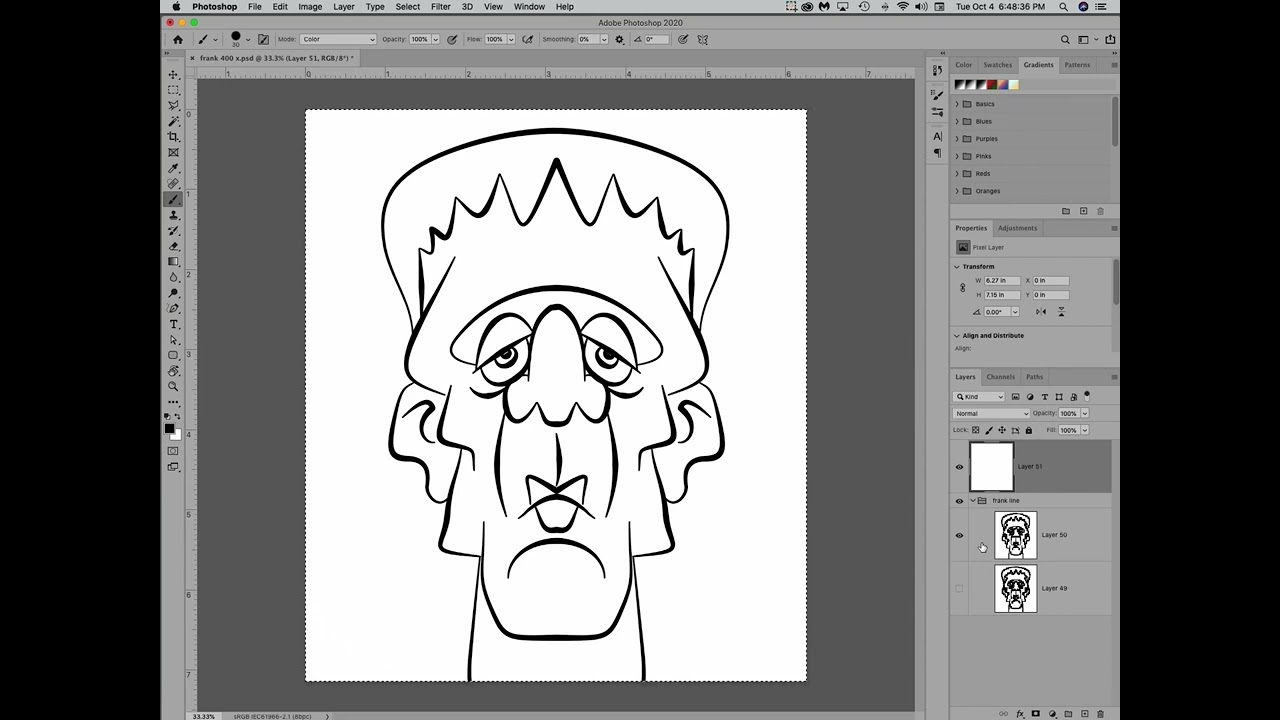Select the Rectangle shape tool
This screenshot has width=1280, height=720.
pyautogui.click(x=173, y=355)
